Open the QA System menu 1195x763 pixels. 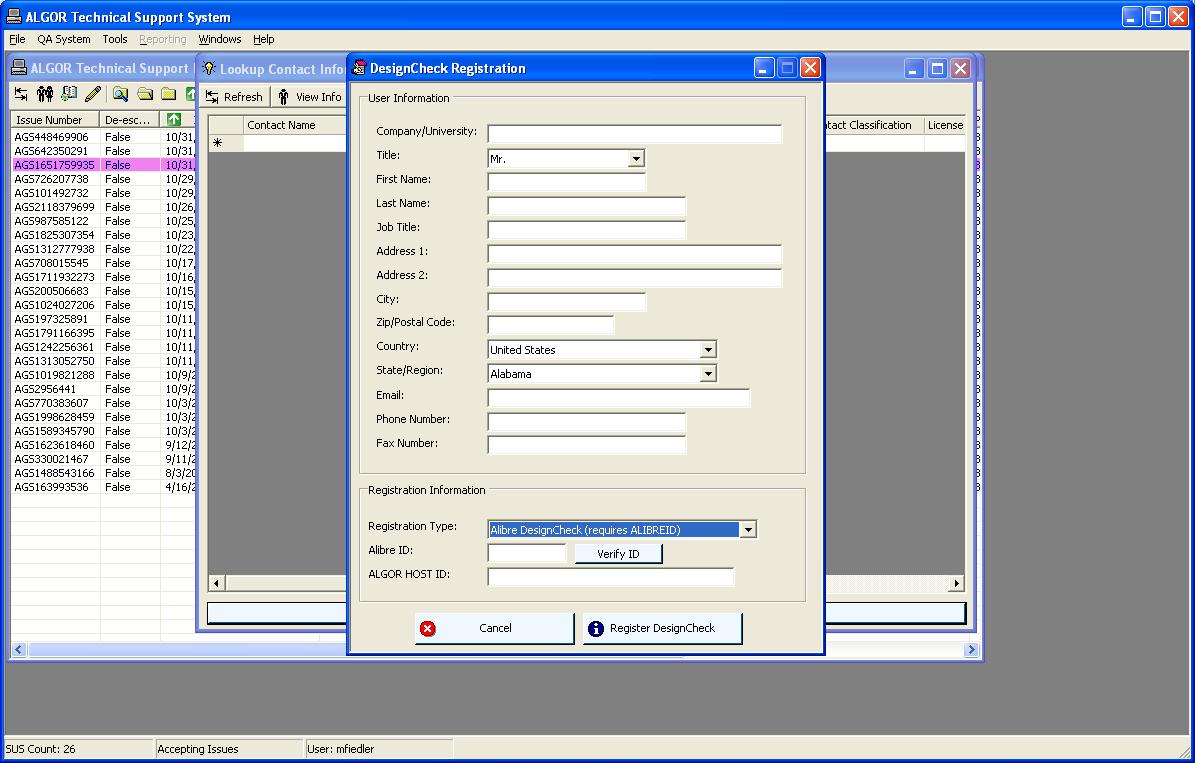coord(64,39)
